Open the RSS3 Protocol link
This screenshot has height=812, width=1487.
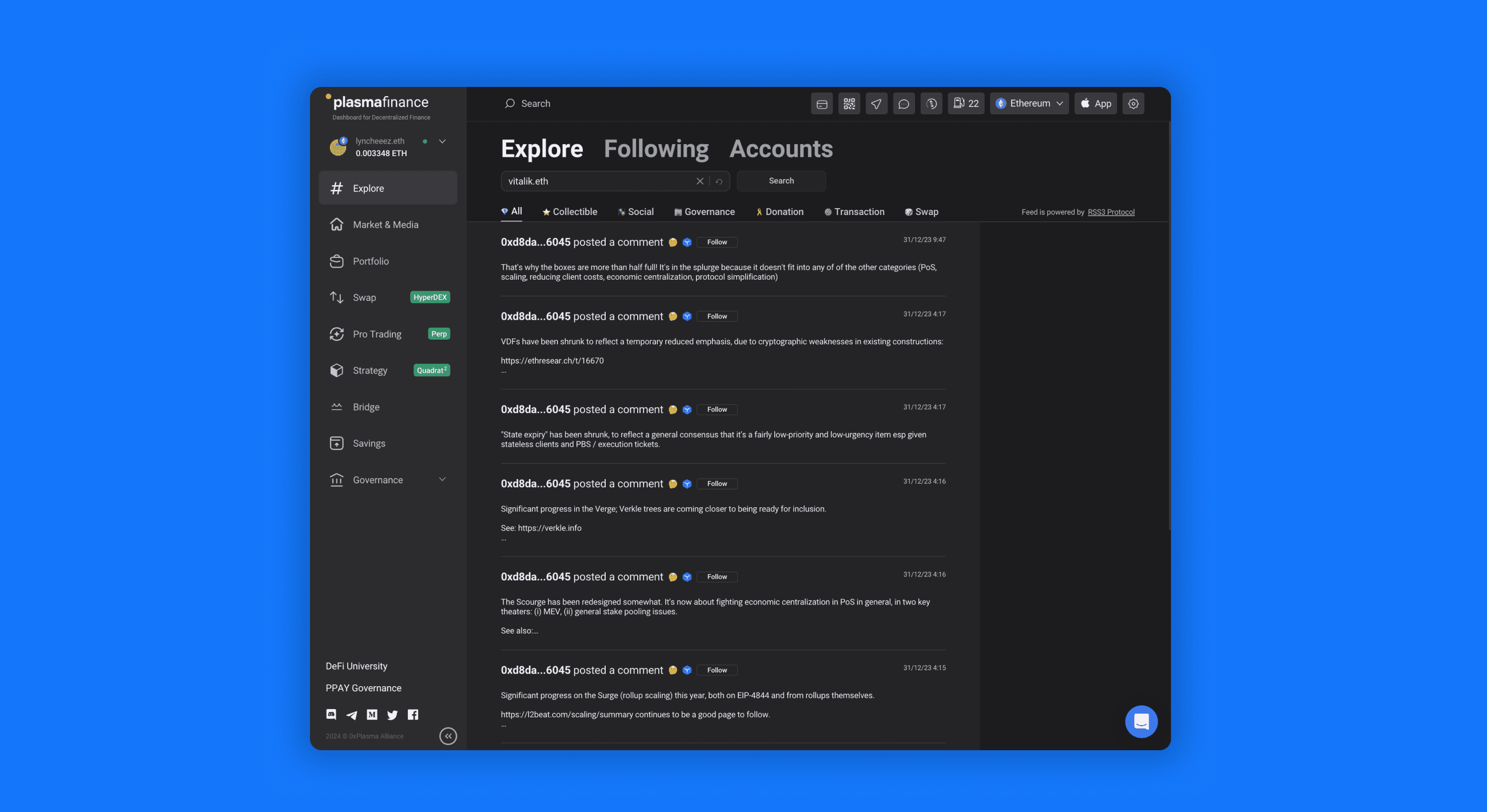pos(1111,212)
